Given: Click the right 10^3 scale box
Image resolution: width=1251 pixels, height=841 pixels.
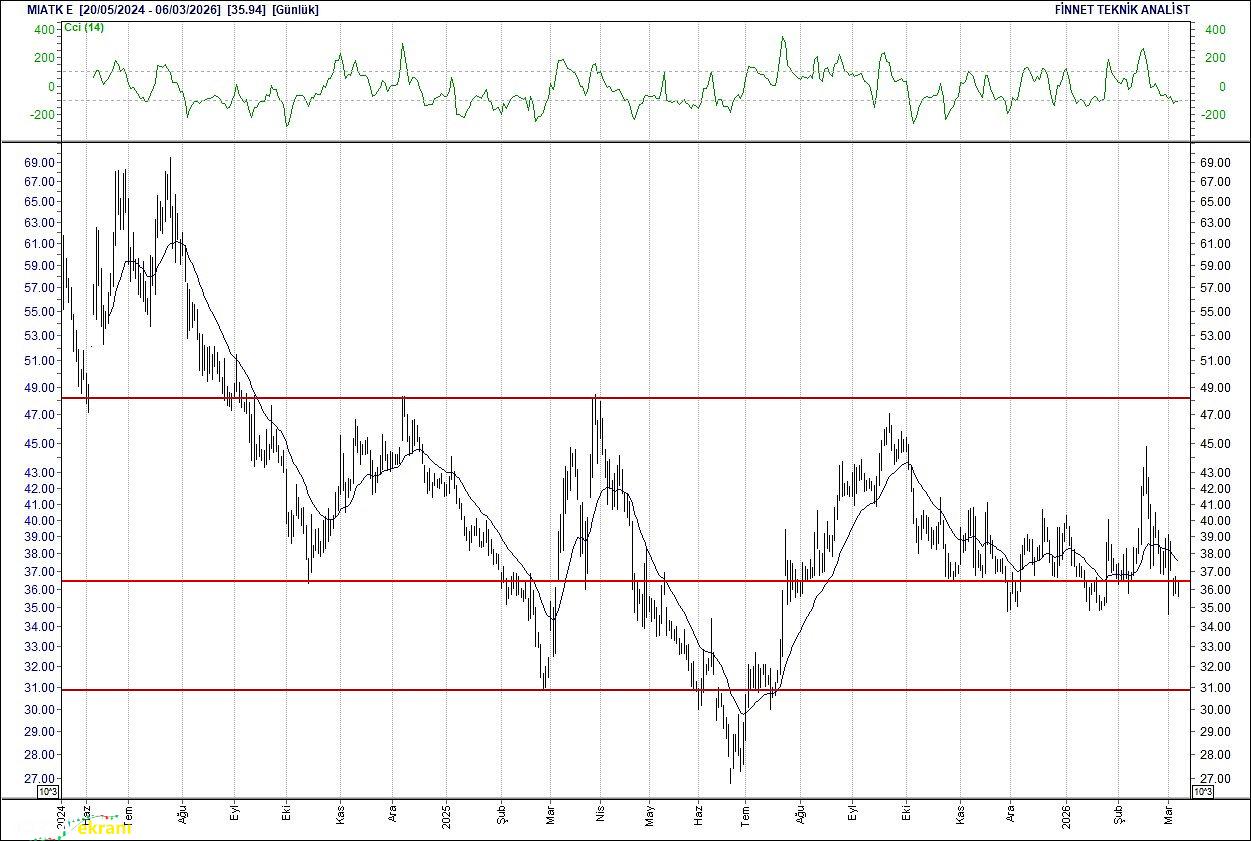Looking at the screenshot, I should coord(1203,792).
